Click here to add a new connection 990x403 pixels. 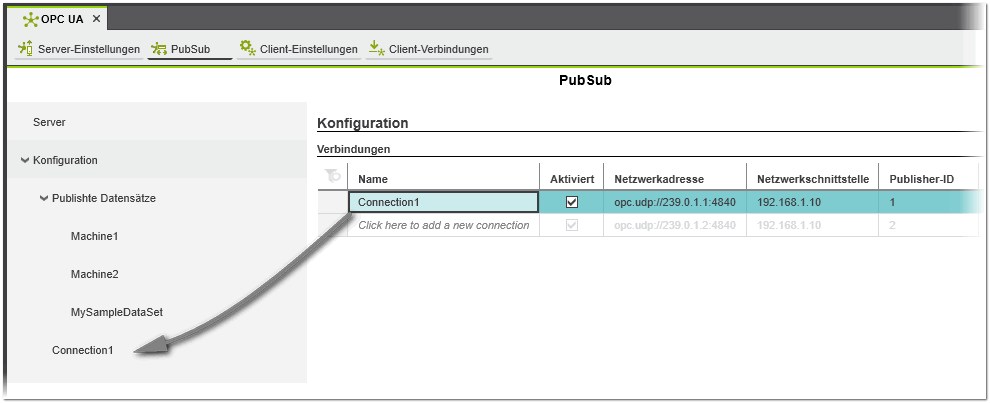(x=443, y=225)
